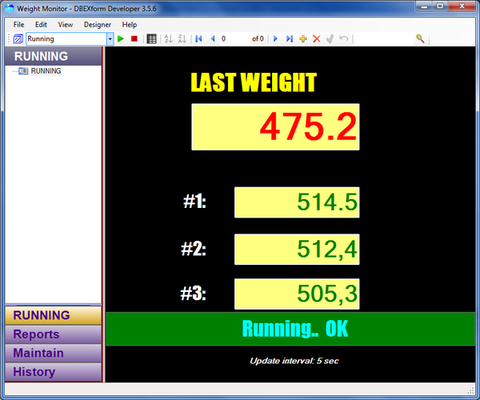Go to previous record arrow
The image size is (480, 400).
coord(213,39)
